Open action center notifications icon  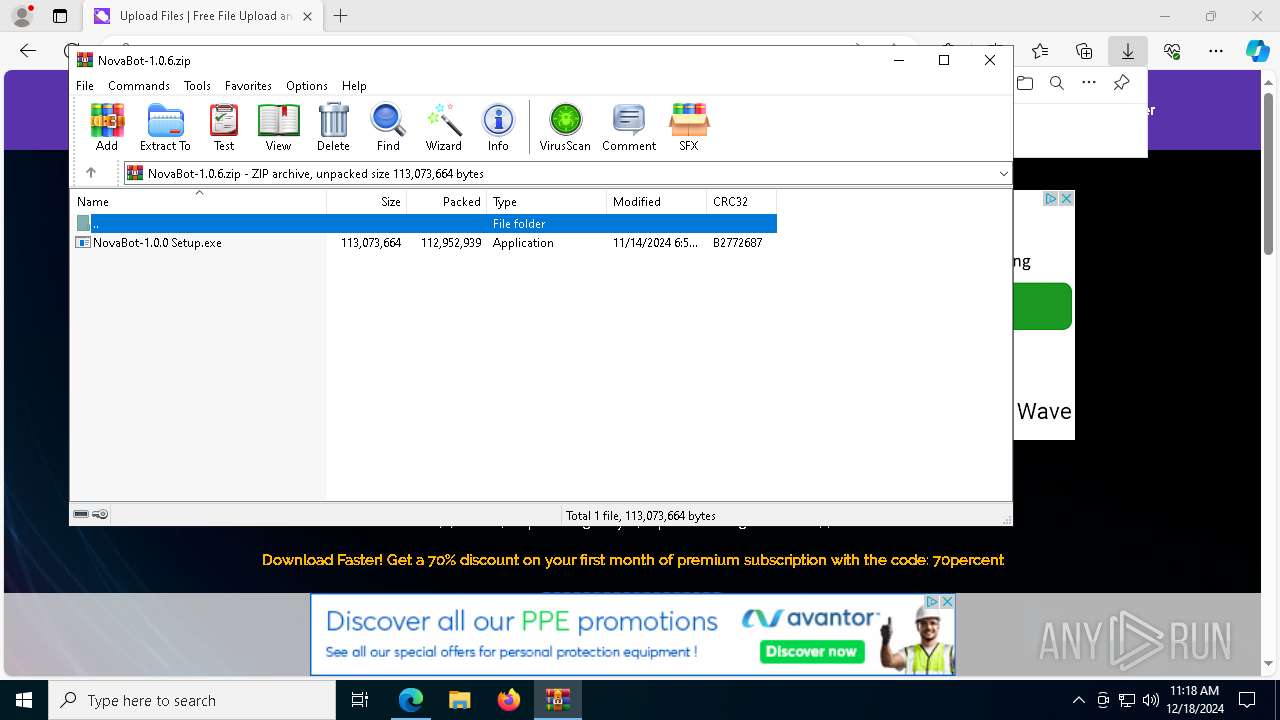tap(1247, 700)
